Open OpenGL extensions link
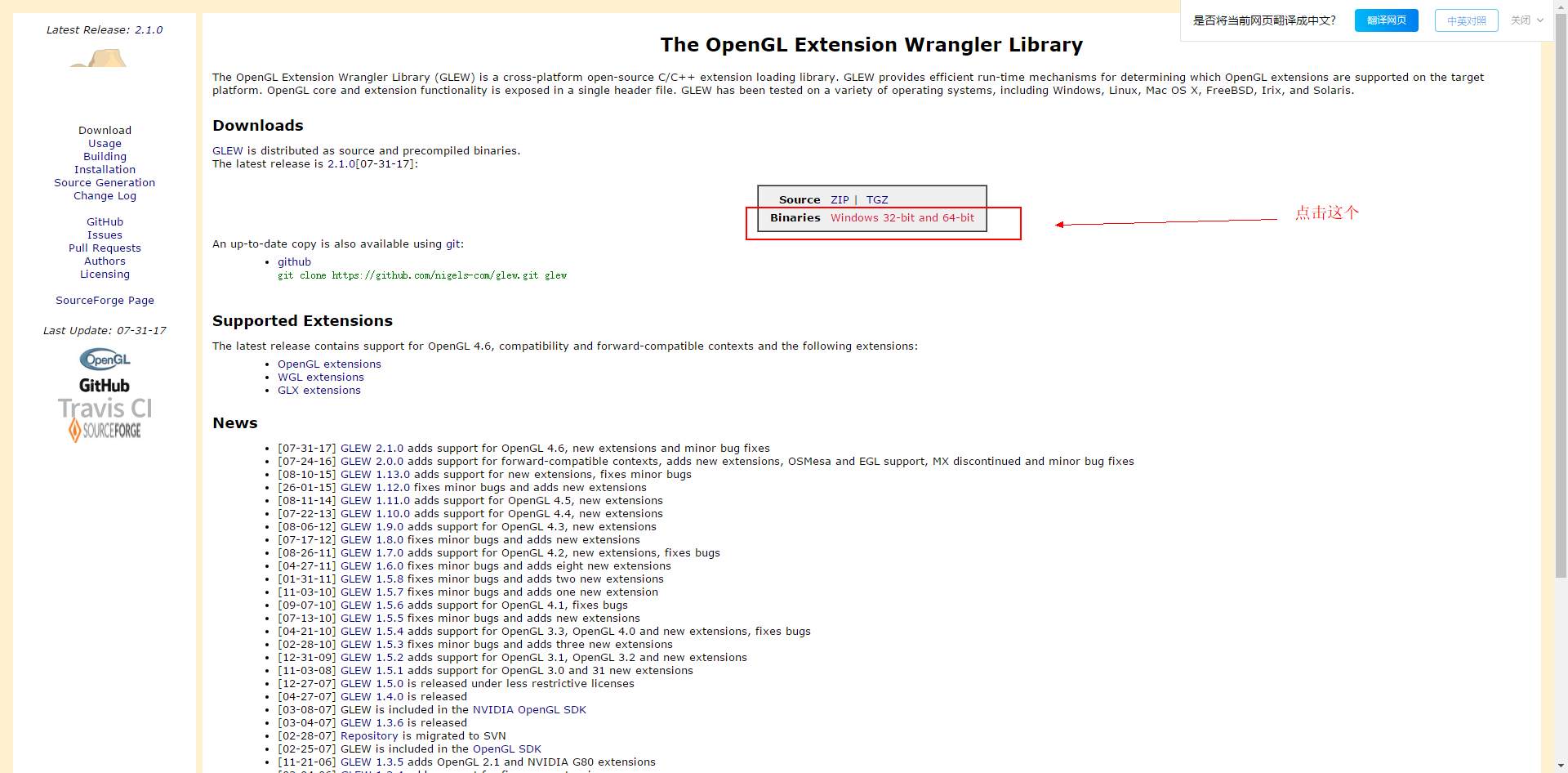Screen dimensions: 1568x773 pyautogui.click(x=329, y=364)
